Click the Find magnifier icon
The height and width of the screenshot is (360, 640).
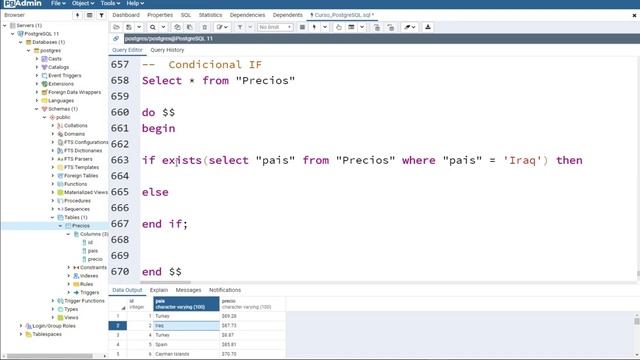153,27
